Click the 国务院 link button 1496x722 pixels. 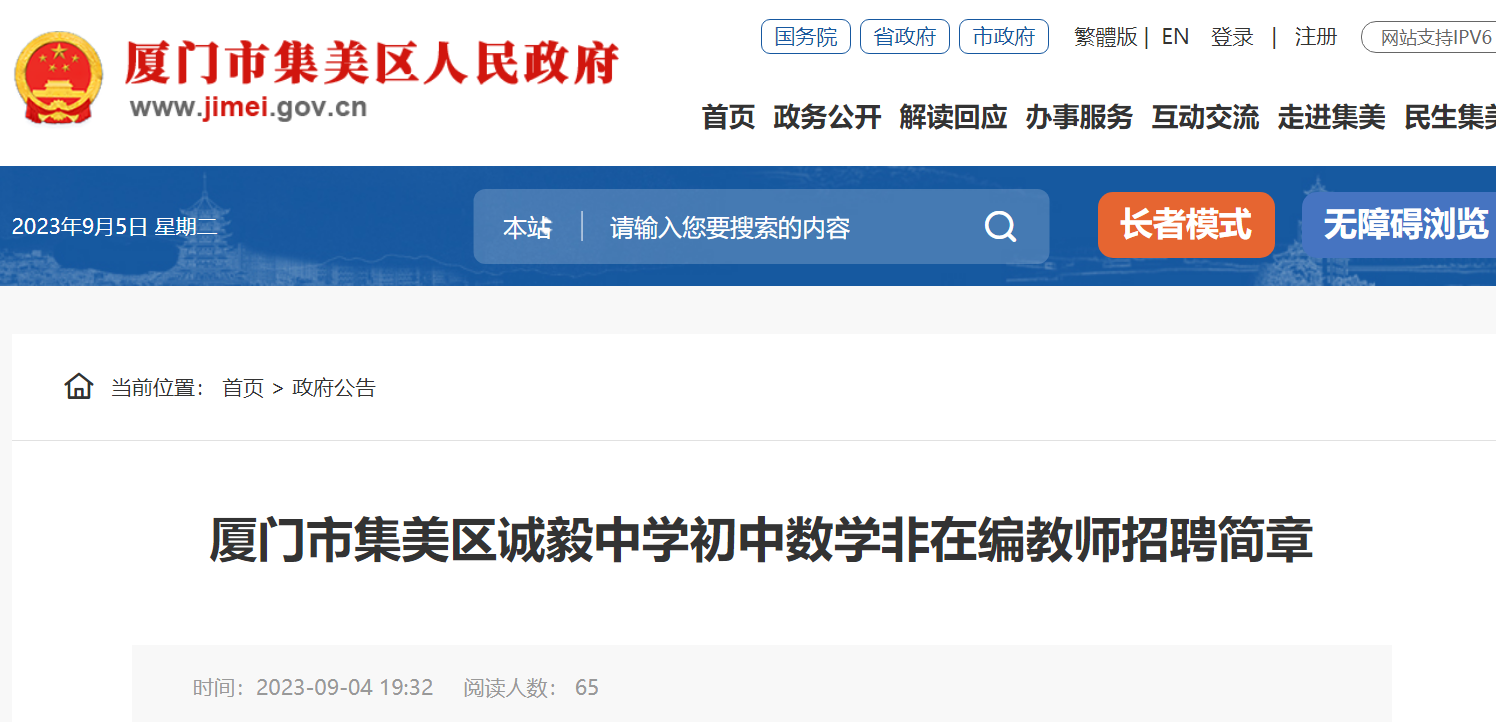point(806,37)
